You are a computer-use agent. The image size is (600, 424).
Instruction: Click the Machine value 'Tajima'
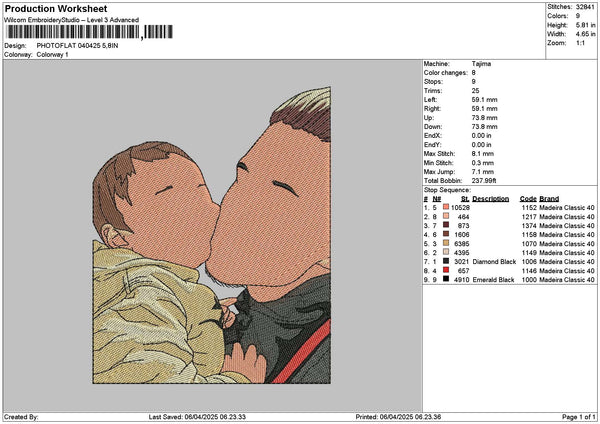click(x=481, y=64)
